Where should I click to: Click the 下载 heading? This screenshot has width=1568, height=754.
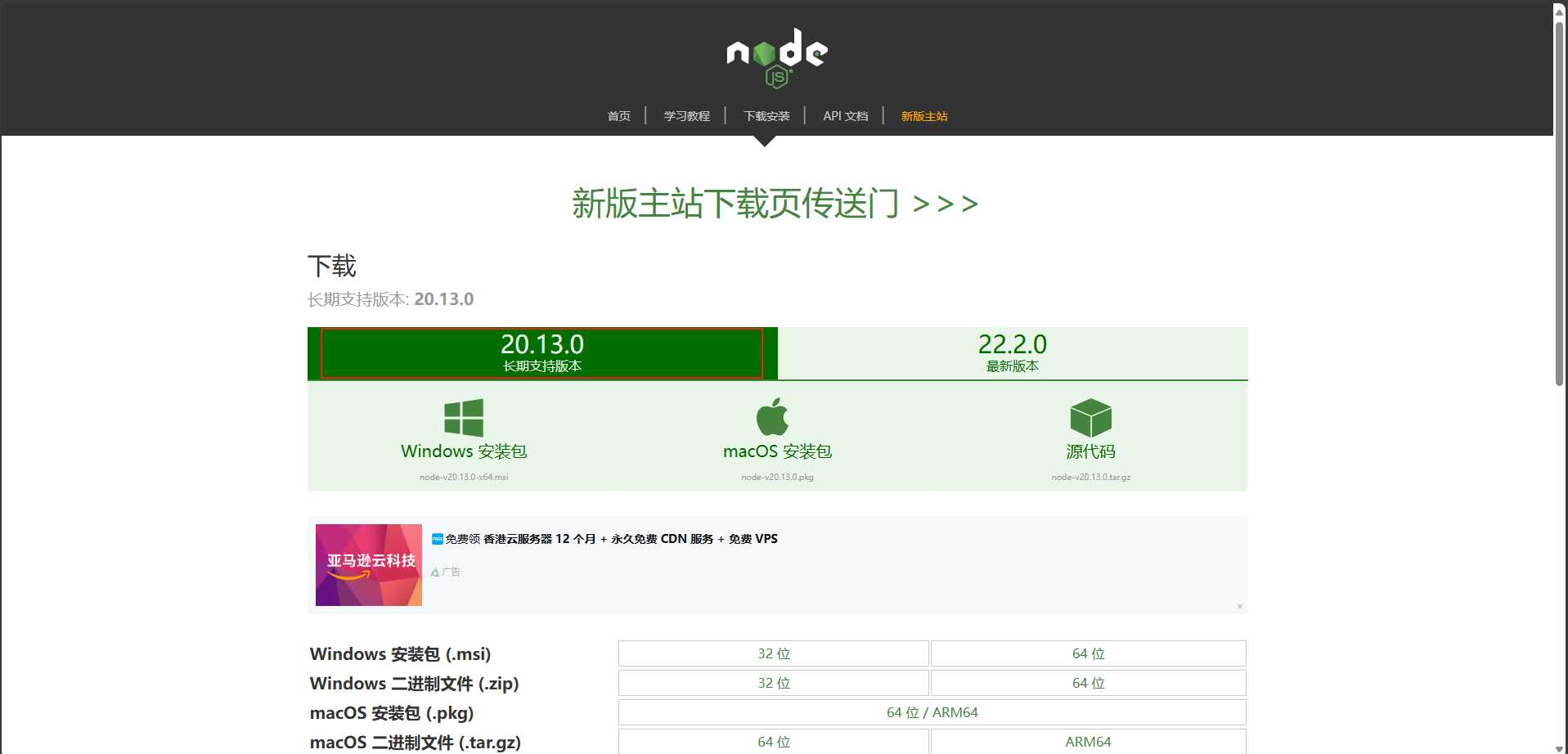332,266
